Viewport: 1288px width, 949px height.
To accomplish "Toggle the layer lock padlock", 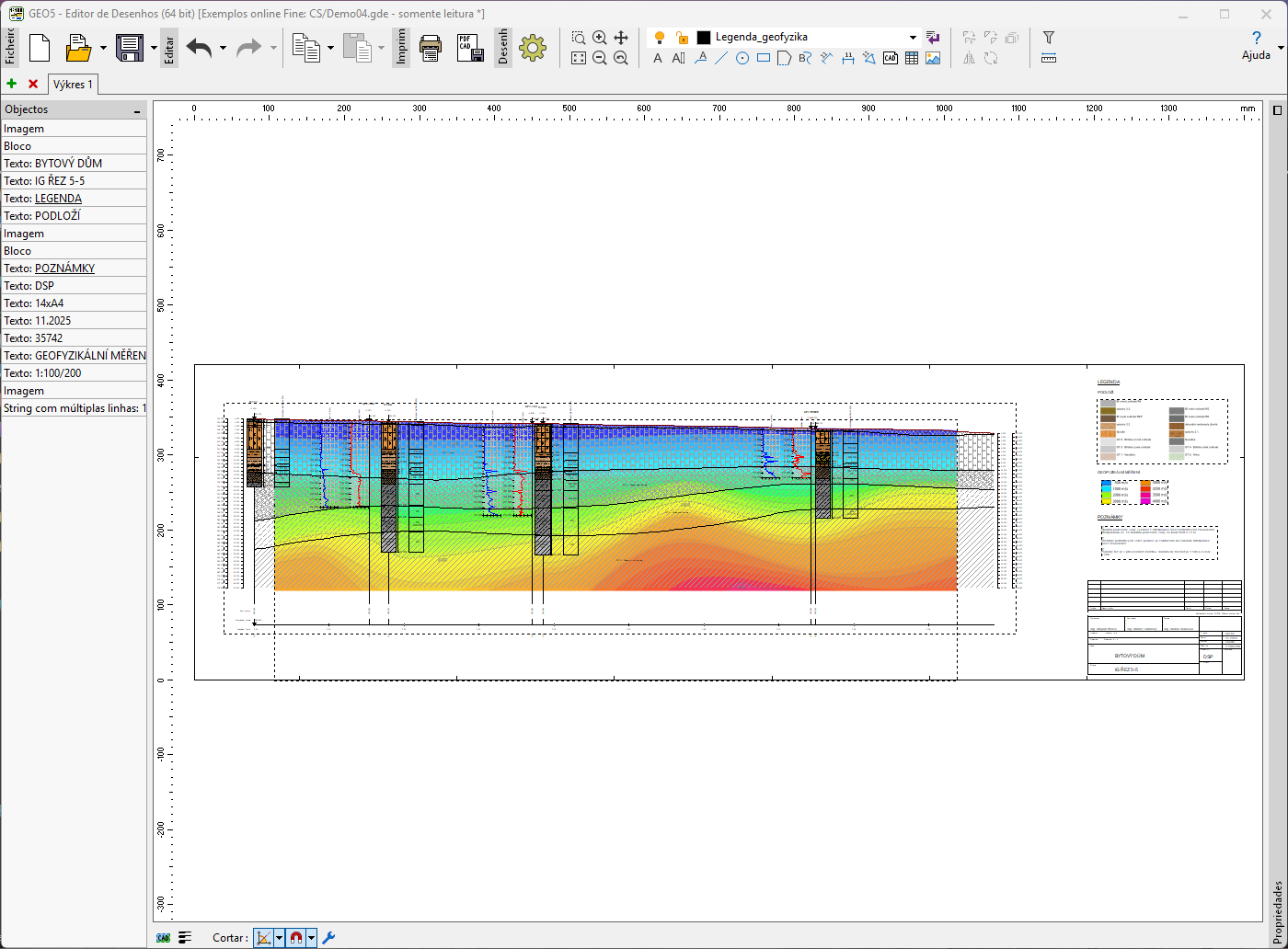I will coord(682,38).
